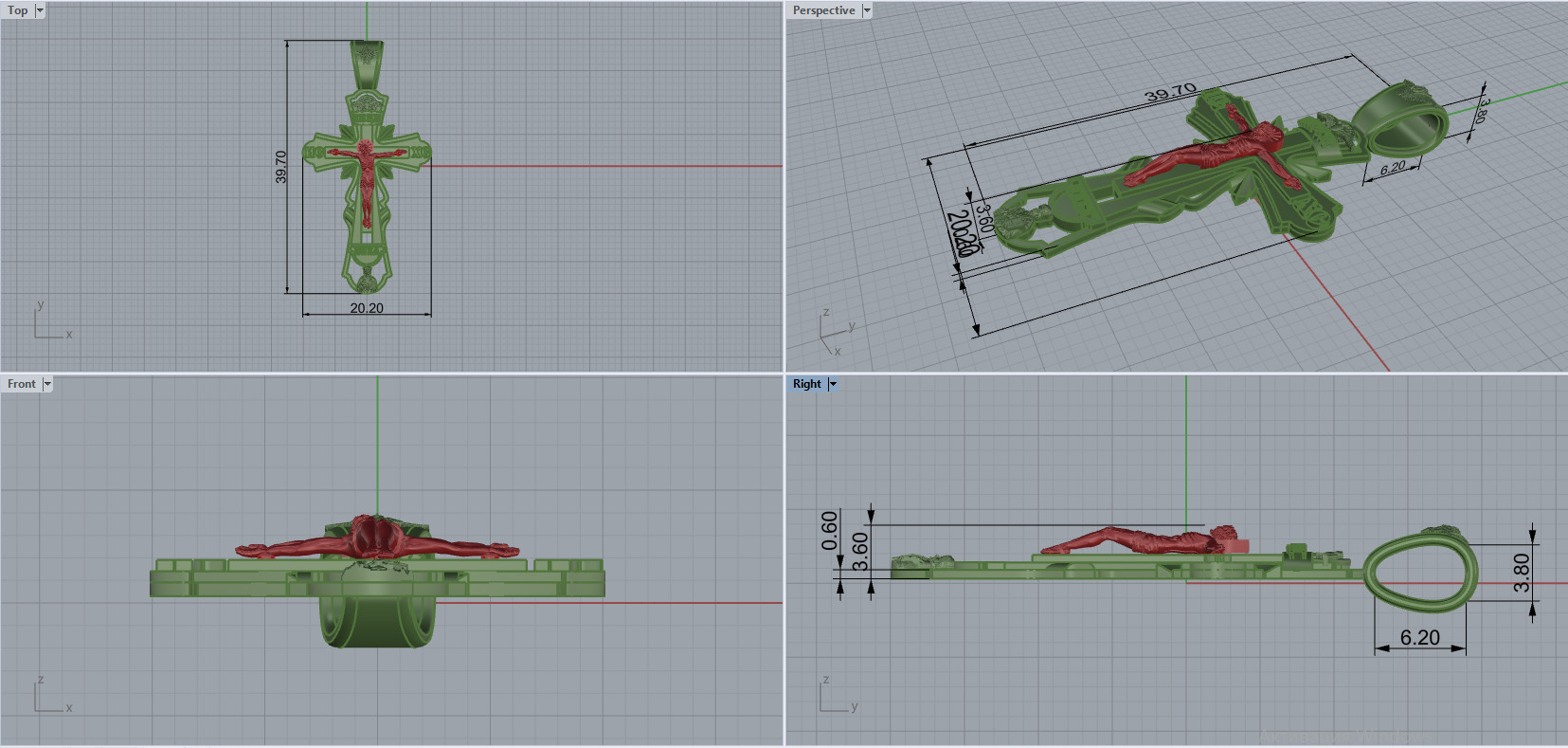Activate the Top viewport title label

pyautogui.click(x=18, y=10)
